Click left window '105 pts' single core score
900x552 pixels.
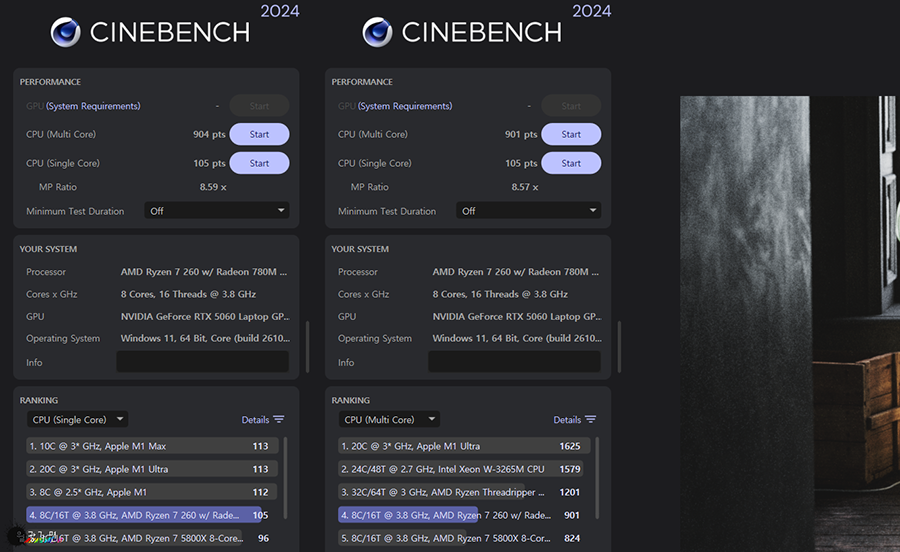point(209,163)
